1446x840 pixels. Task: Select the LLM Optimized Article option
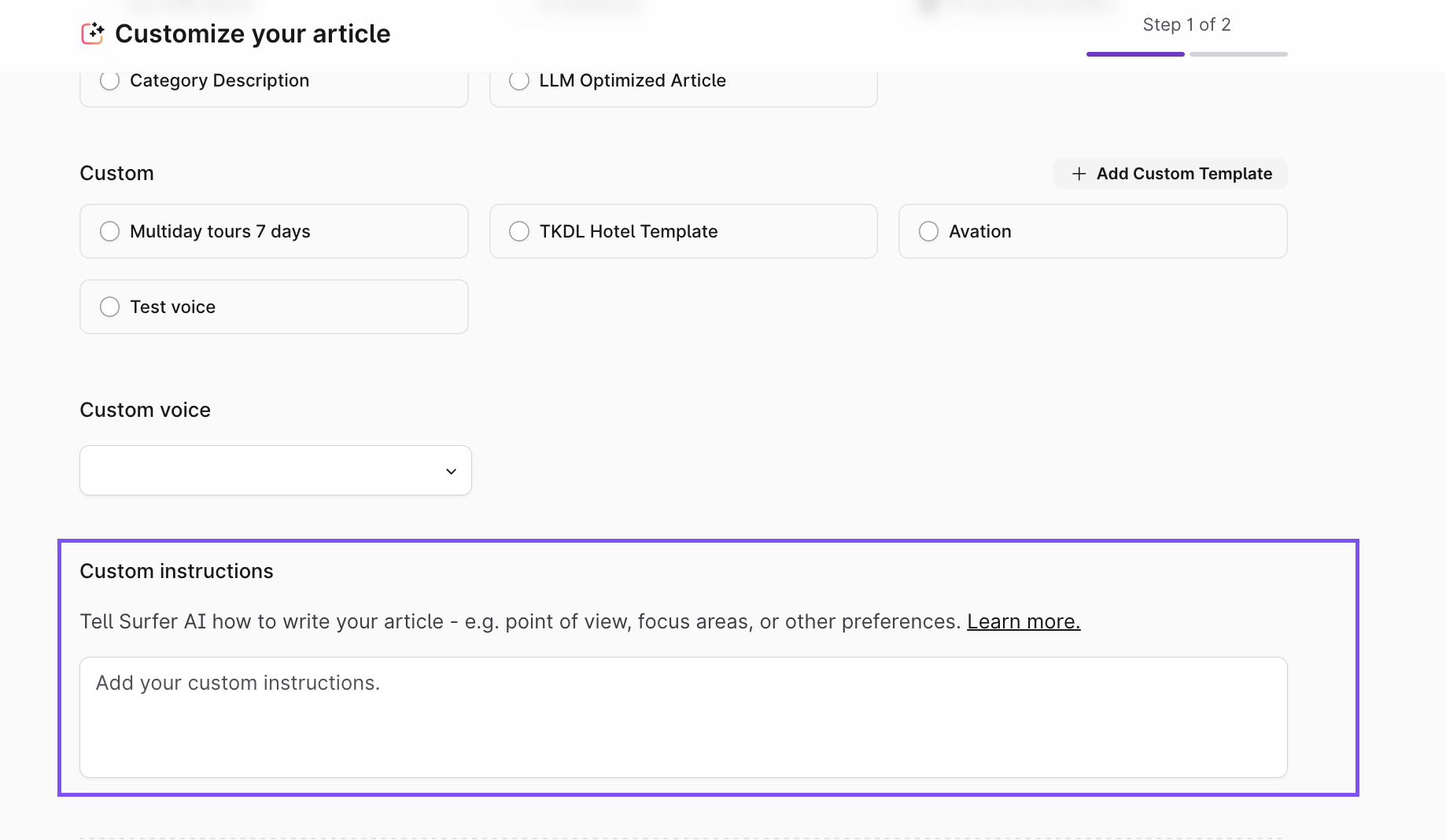(x=519, y=81)
